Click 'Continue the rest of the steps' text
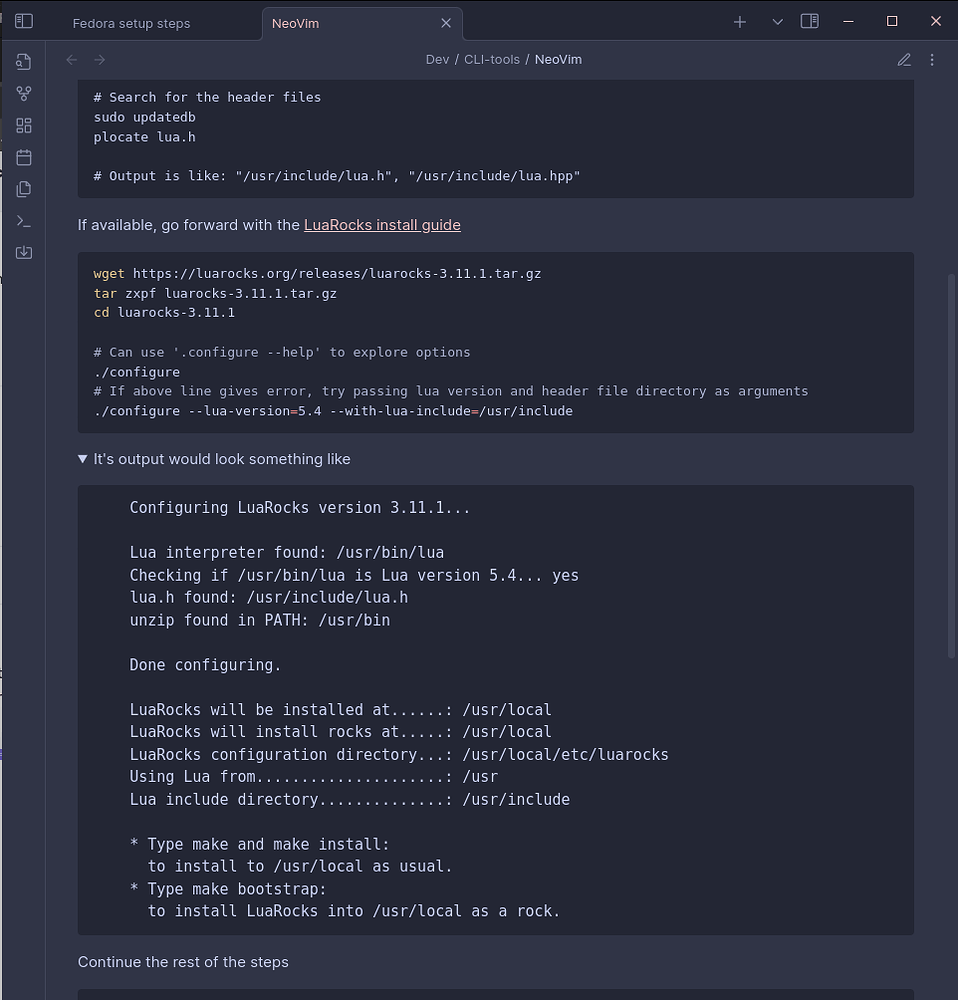The height and width of the screenshot is (1000, 958). 183,962
